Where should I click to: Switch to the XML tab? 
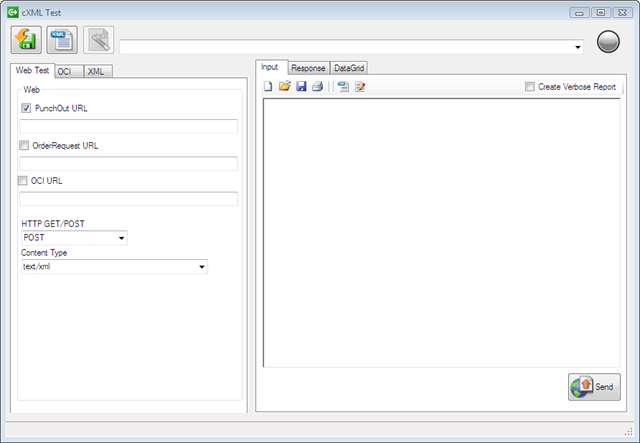[98, 71]
